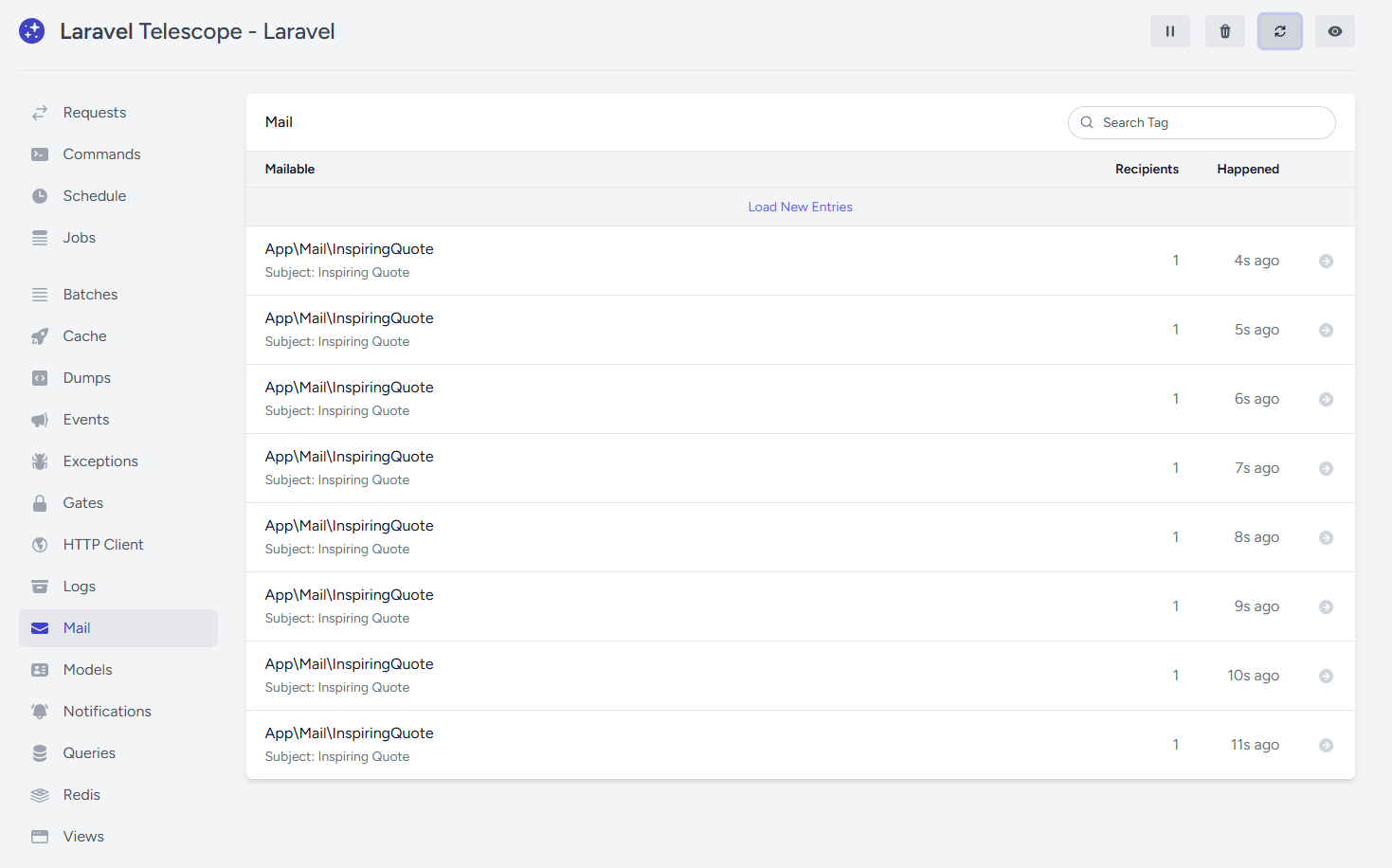Open the Commands sidebar item
The height and width of the screenshot is (868, 1392).
click(x=101, y=154)
